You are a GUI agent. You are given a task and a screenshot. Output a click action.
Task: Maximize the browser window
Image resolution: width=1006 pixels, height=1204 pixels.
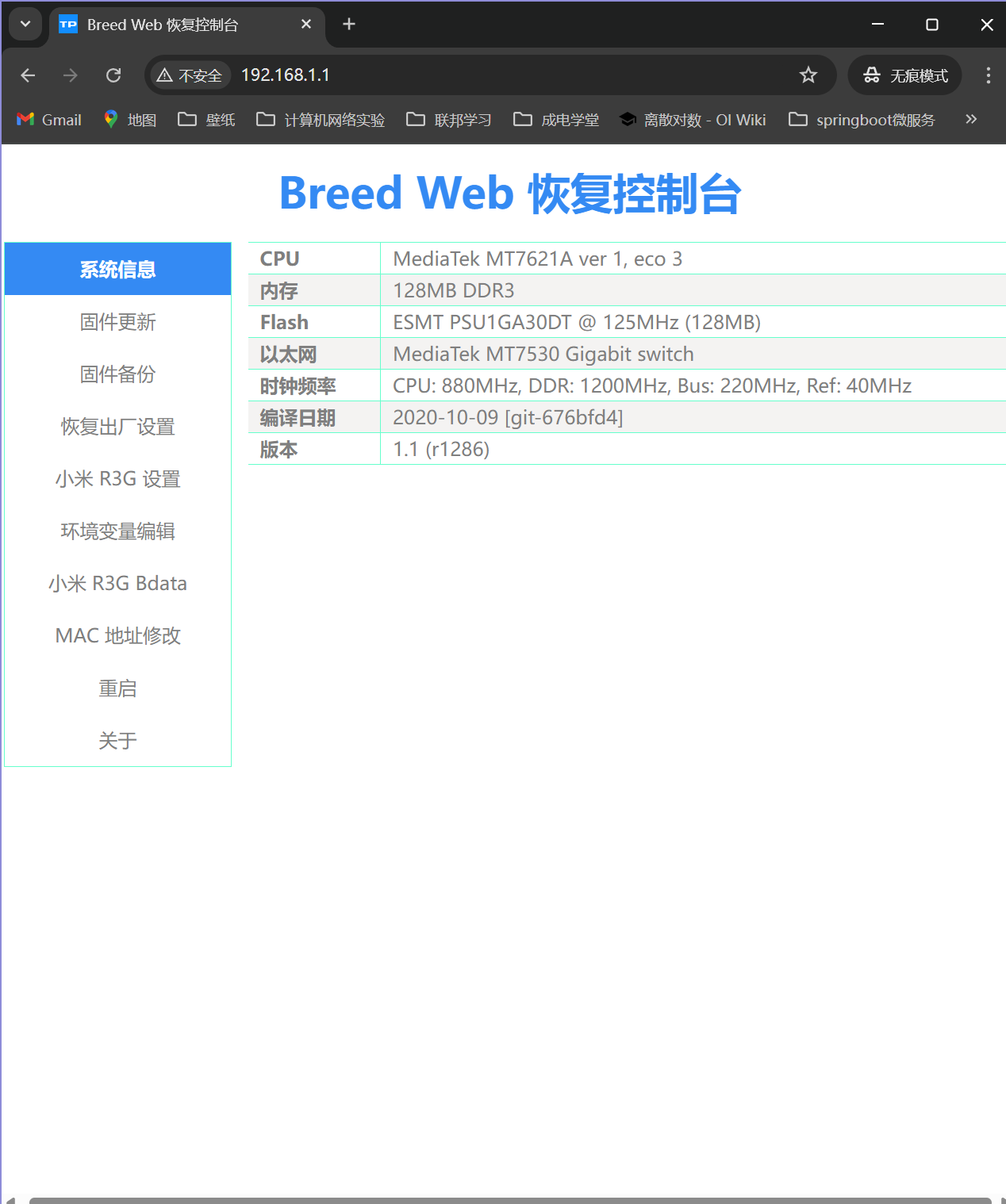click(x=932, y=25)
